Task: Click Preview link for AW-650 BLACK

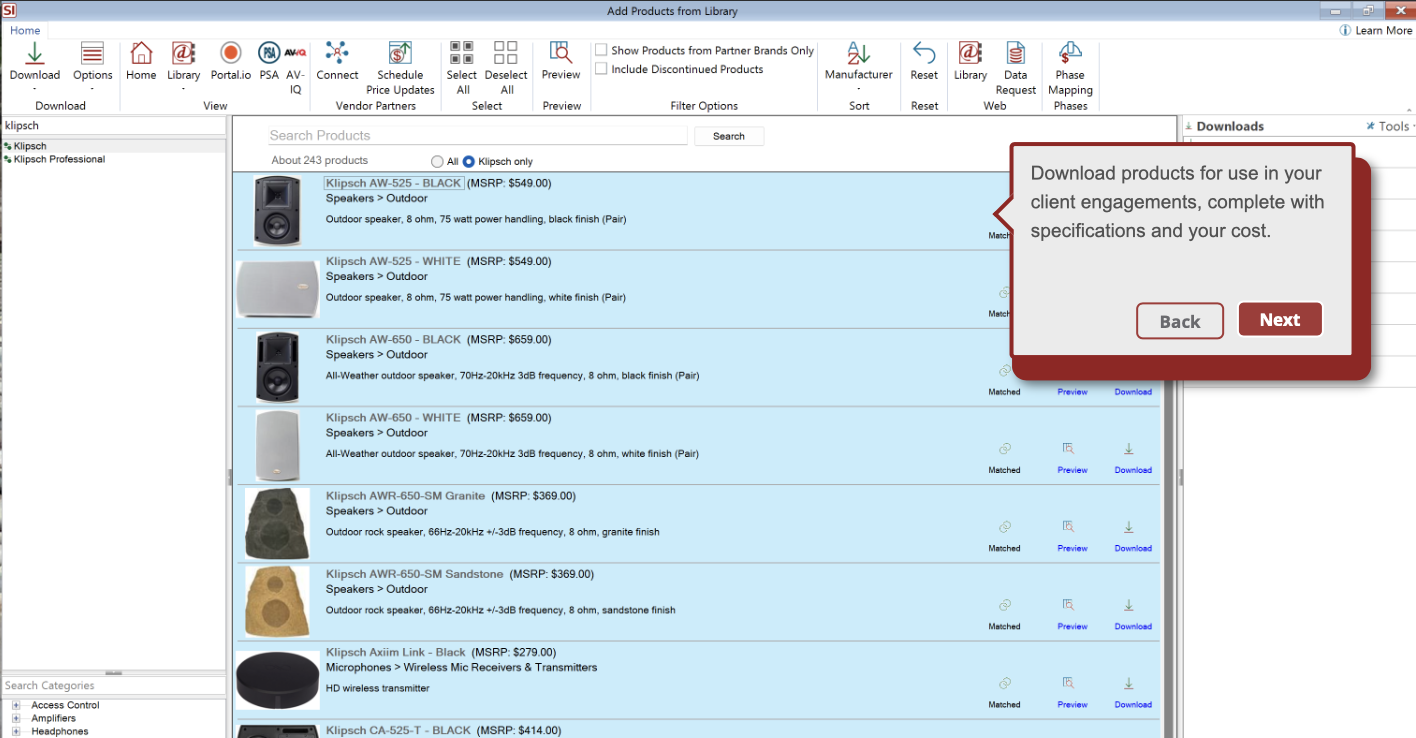Action: pyautogui.click(x=1072, y=392)
